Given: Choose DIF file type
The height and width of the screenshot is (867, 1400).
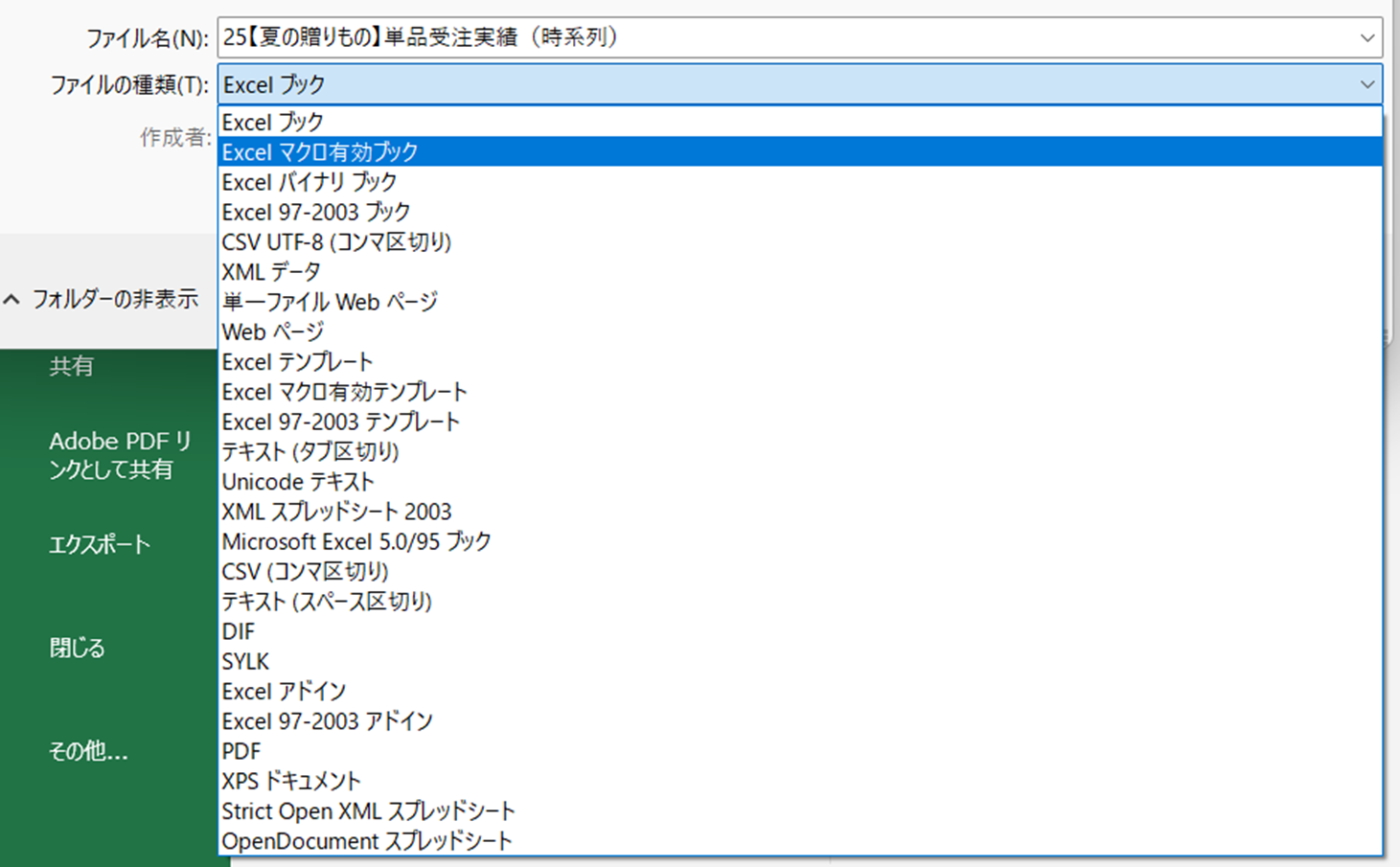Looking at the screenshot, I should (800, 631).
